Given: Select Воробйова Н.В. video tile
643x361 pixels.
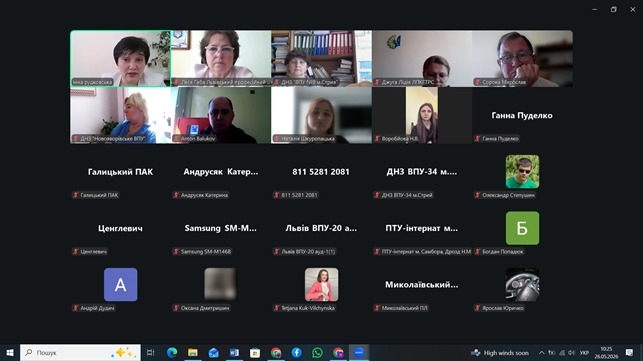Looking at the screenshot, I should [x=422, y=115].
